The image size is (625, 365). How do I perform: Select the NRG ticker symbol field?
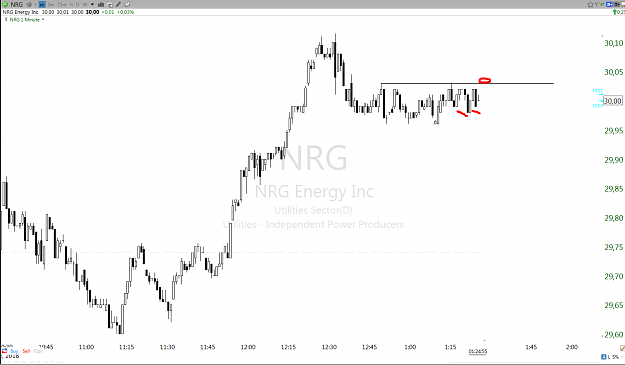pyautogui.click(x=17, y=4)
